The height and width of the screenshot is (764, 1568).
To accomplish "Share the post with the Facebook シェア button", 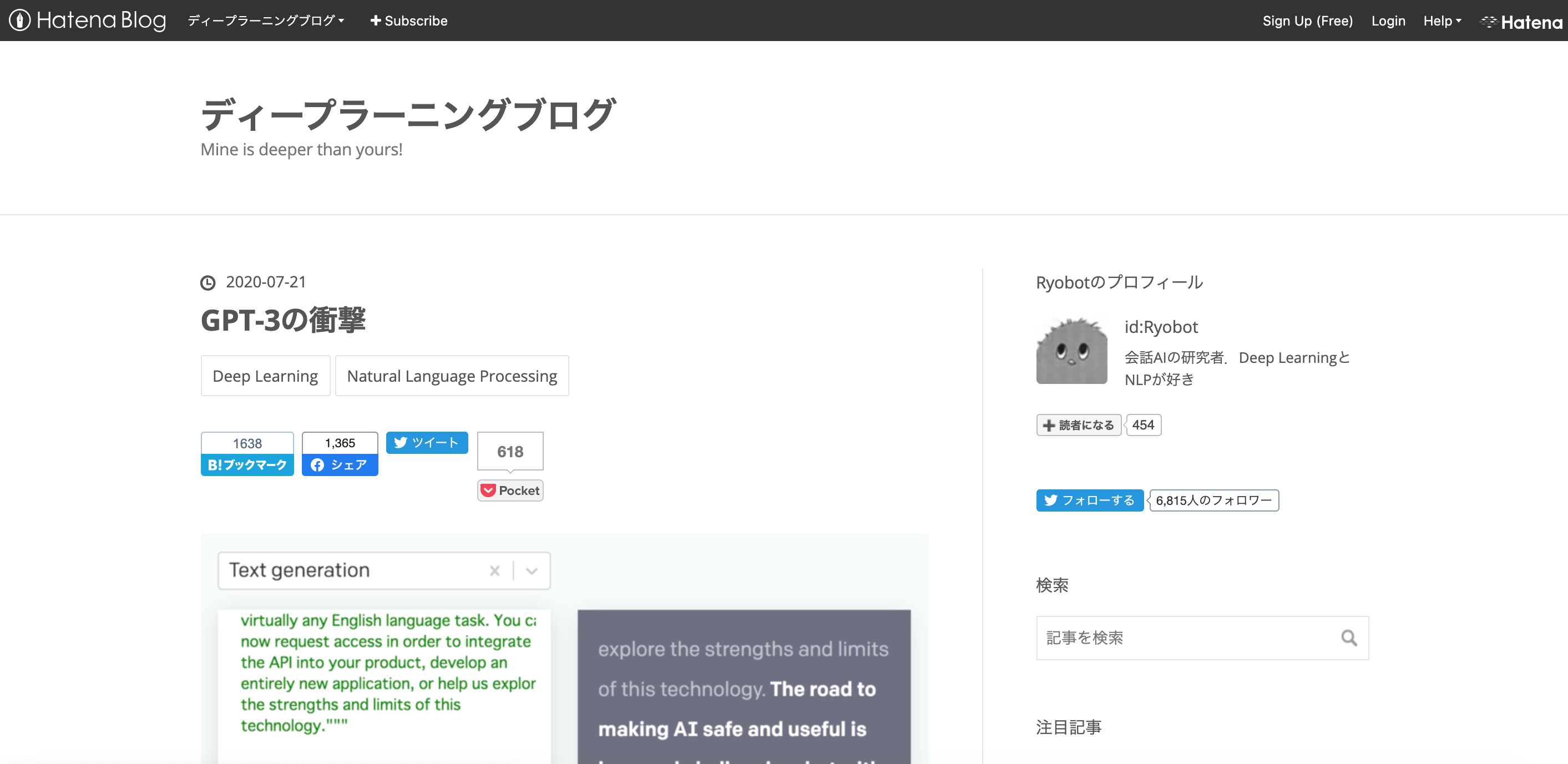I will click(340, 465).
